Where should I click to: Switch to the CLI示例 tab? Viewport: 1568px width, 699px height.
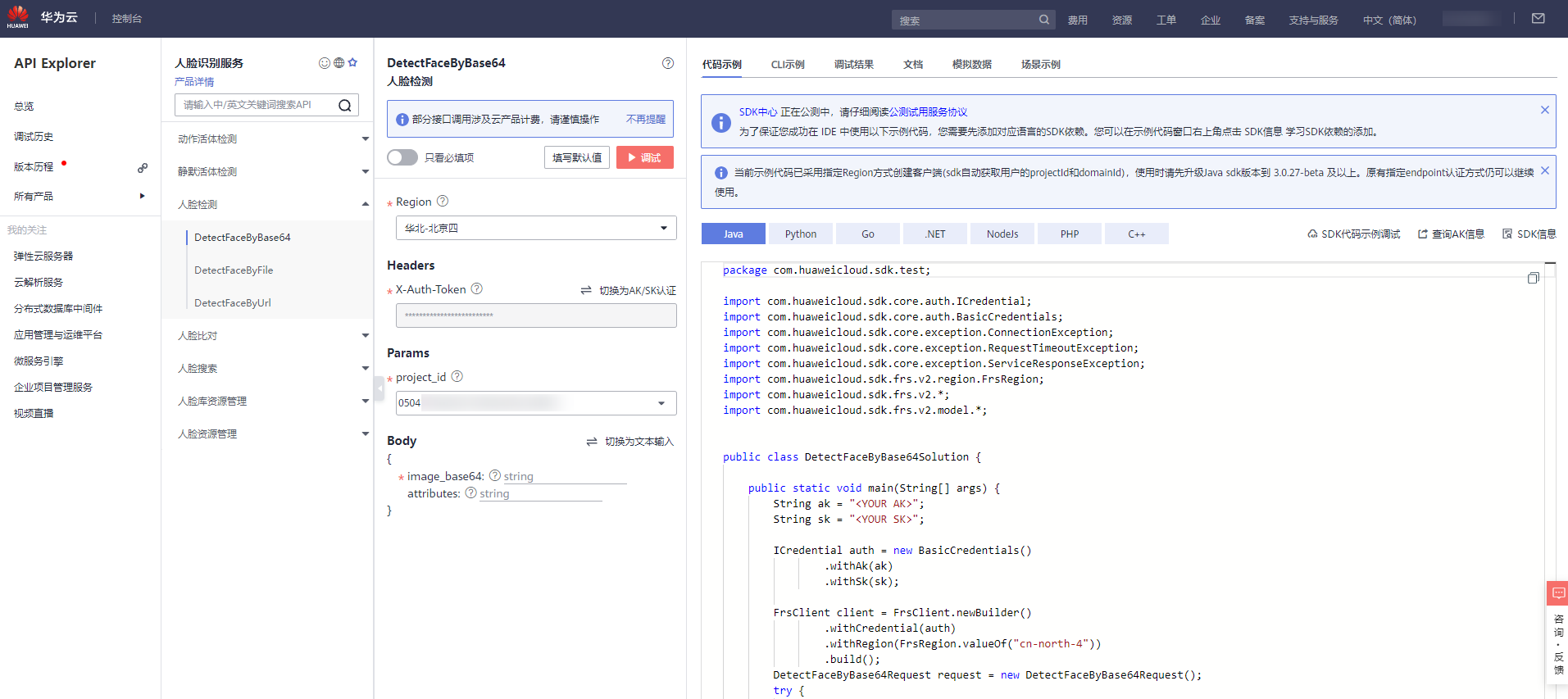(788, 64)
